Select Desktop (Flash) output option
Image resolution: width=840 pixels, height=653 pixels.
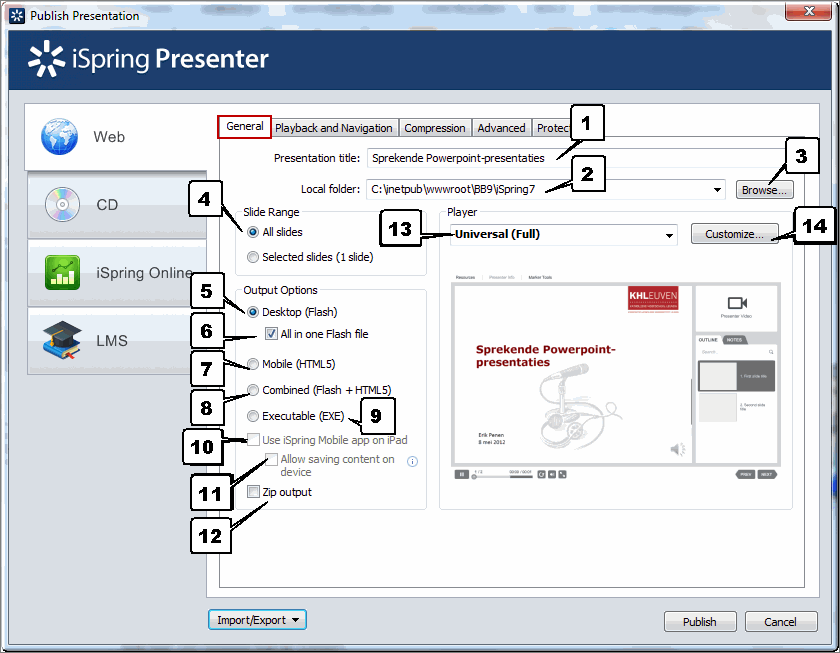coord(253,312)
